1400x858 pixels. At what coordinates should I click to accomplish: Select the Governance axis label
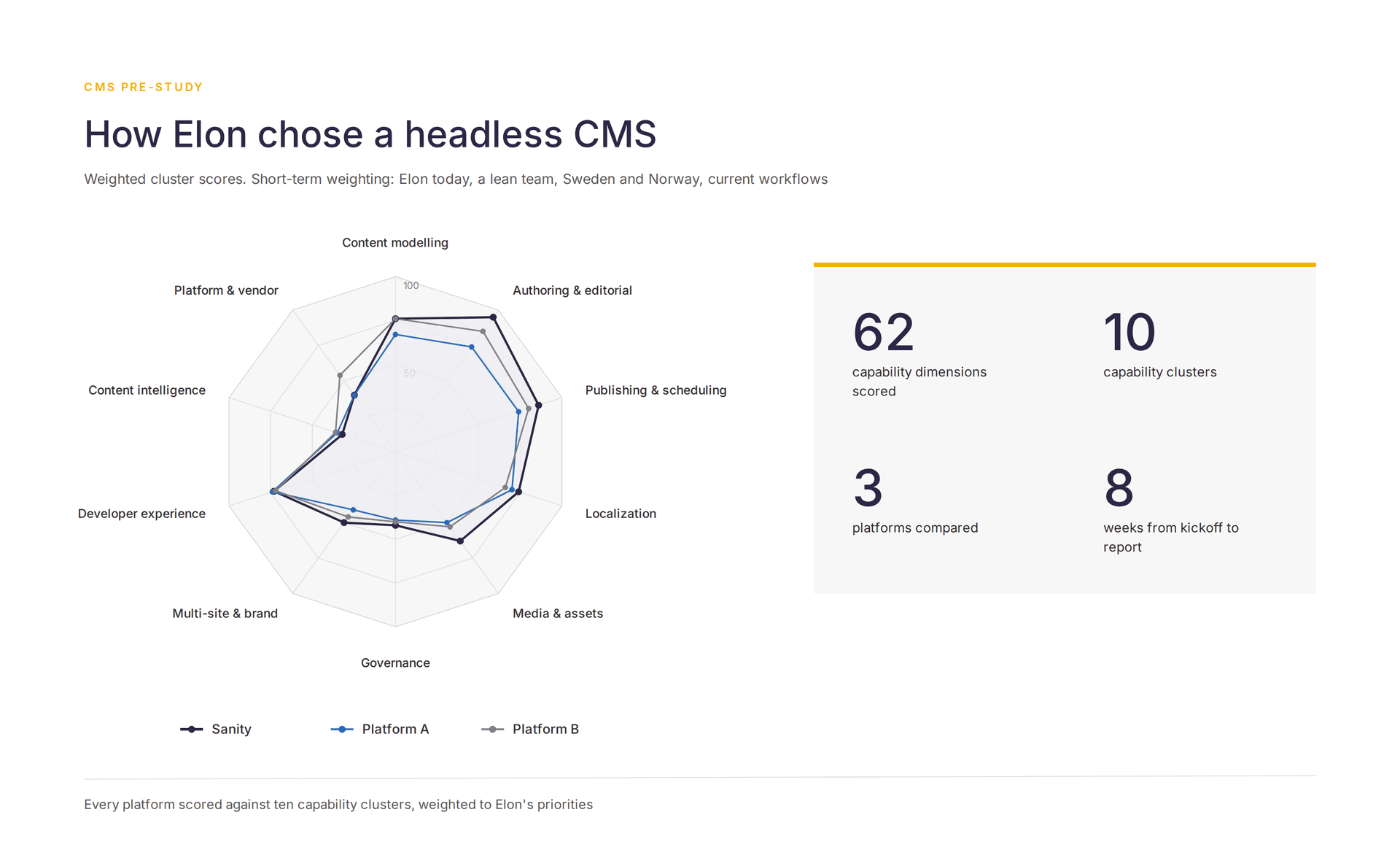click(395, 662)
